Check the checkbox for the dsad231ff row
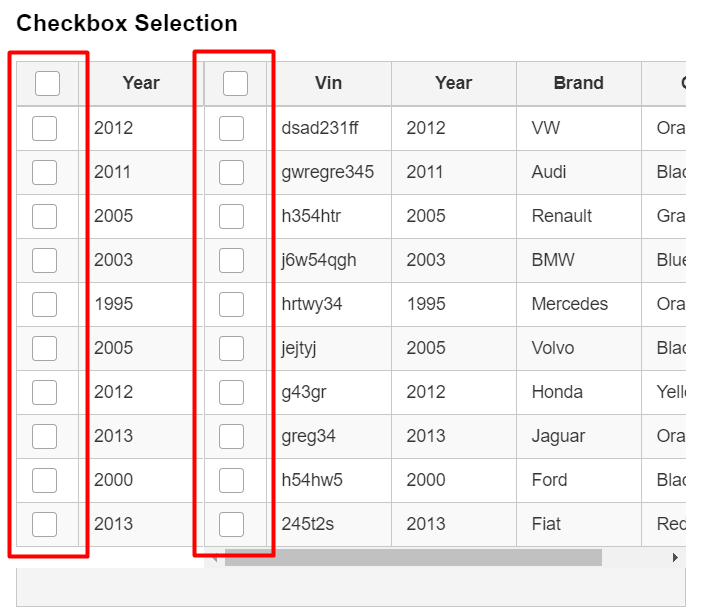The width and height of the screenshot is (714, 612). [x=231, y=128]
